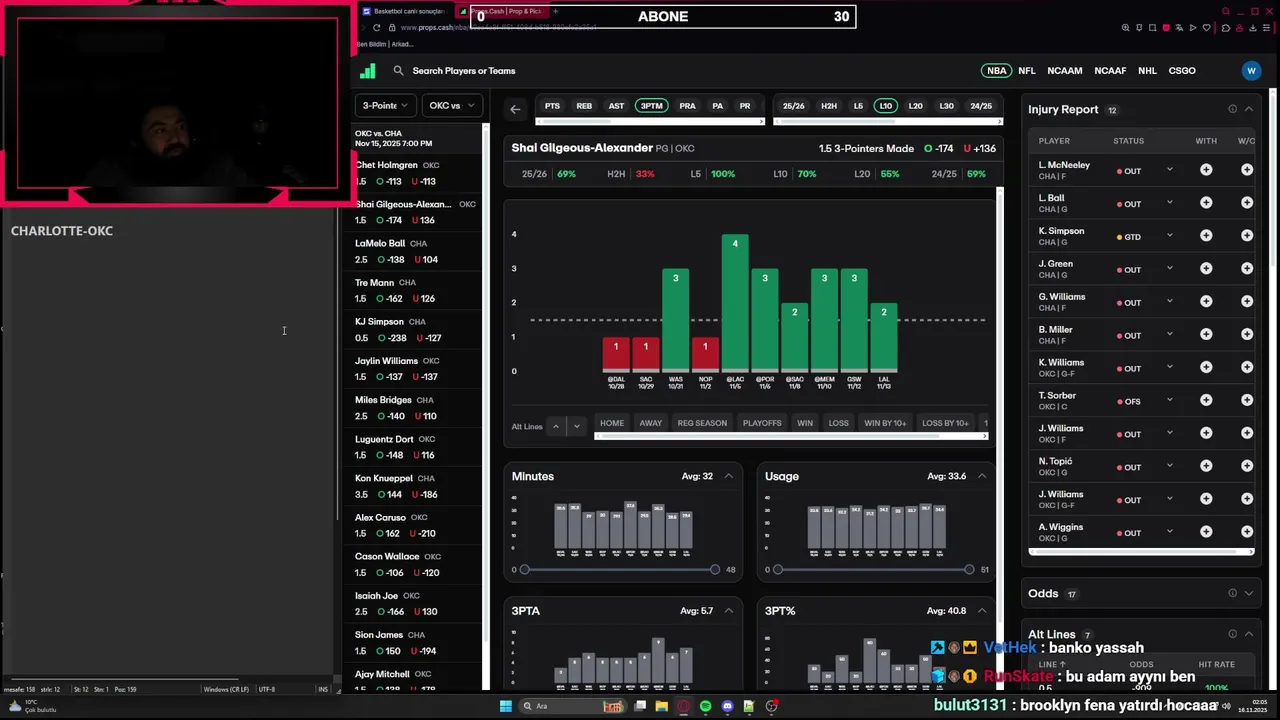Click the search magnifier icon
This screenshot has height=720, width=1280.
[398, 71]
